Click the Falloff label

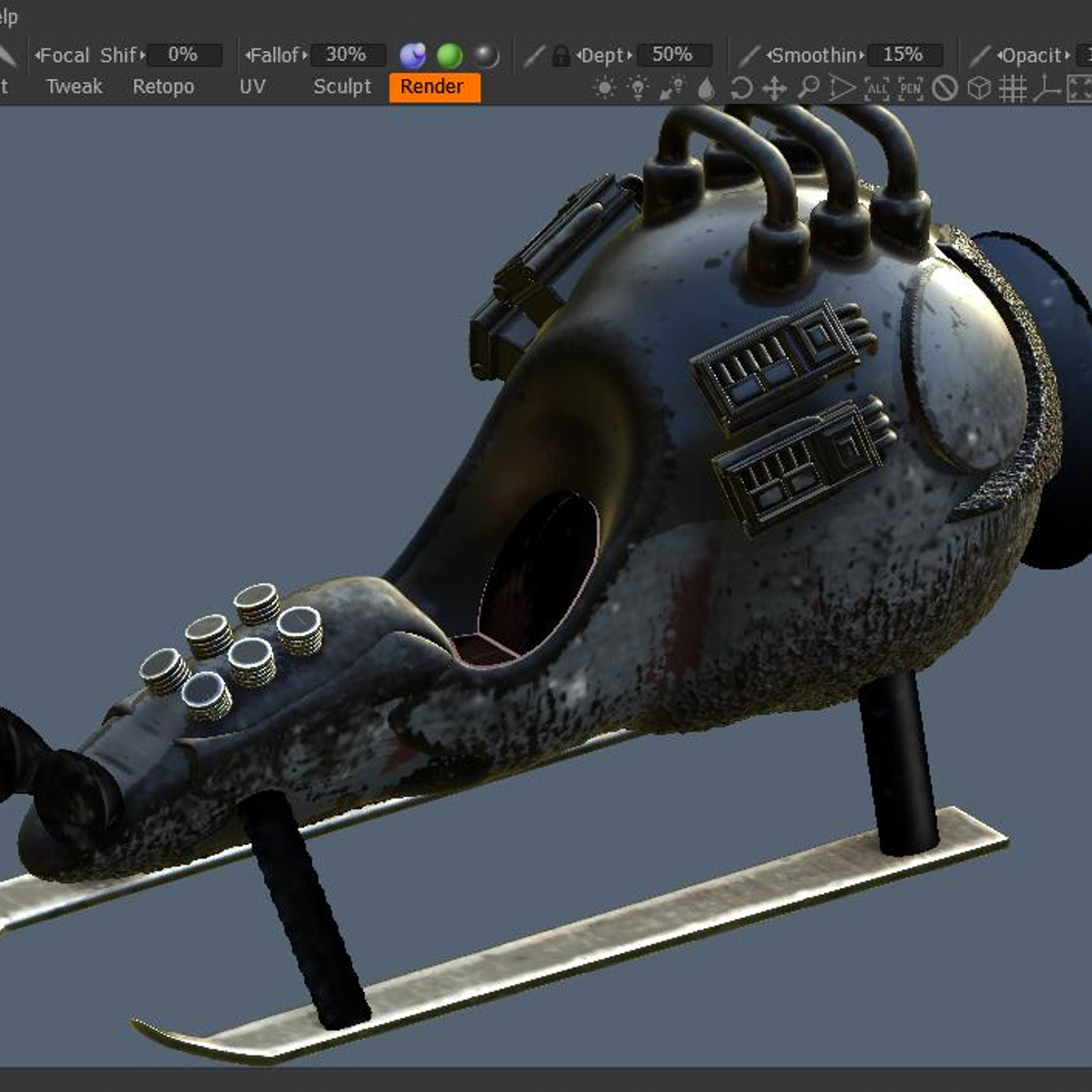tap(276, 55)
